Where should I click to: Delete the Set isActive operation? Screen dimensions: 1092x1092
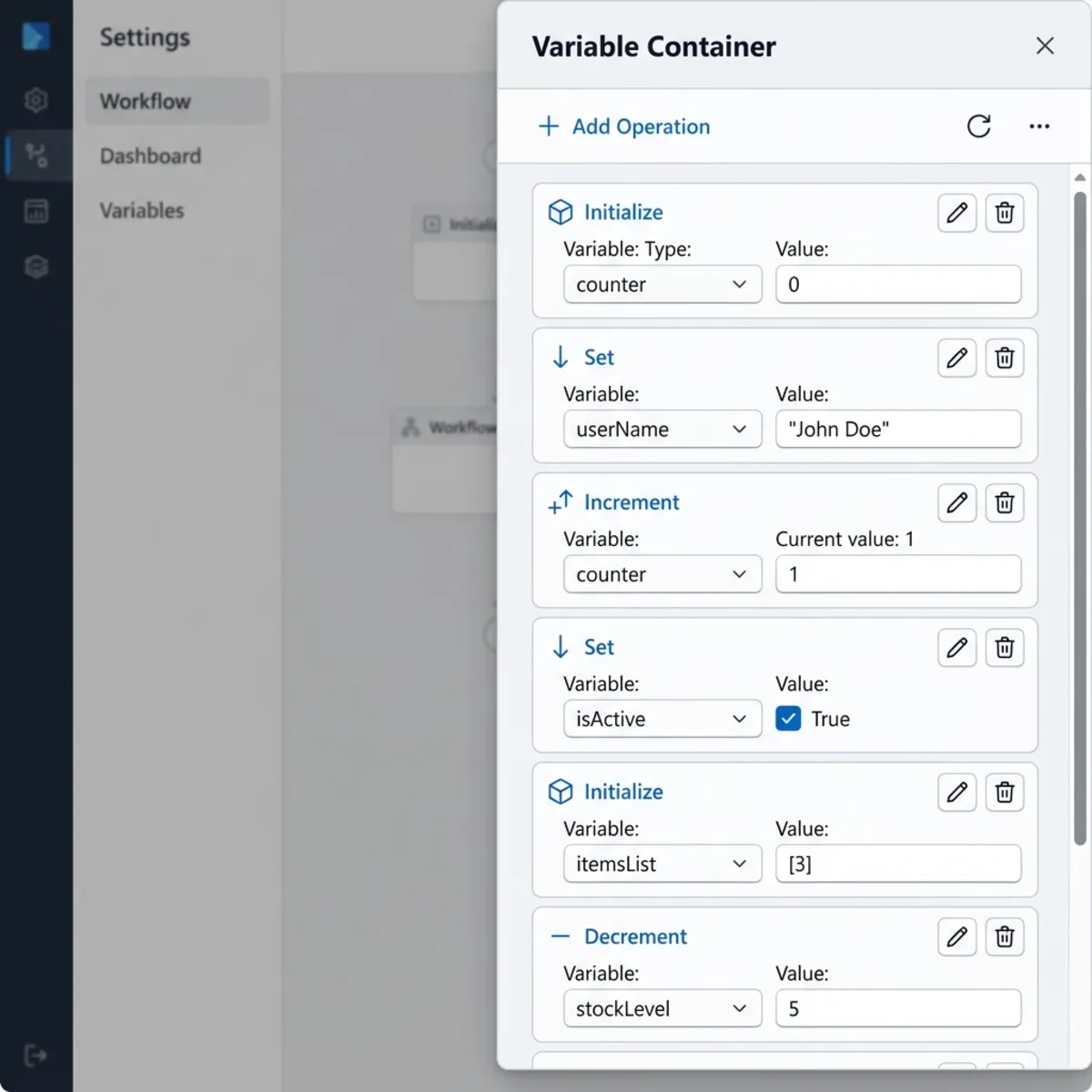click(1005, 647)
